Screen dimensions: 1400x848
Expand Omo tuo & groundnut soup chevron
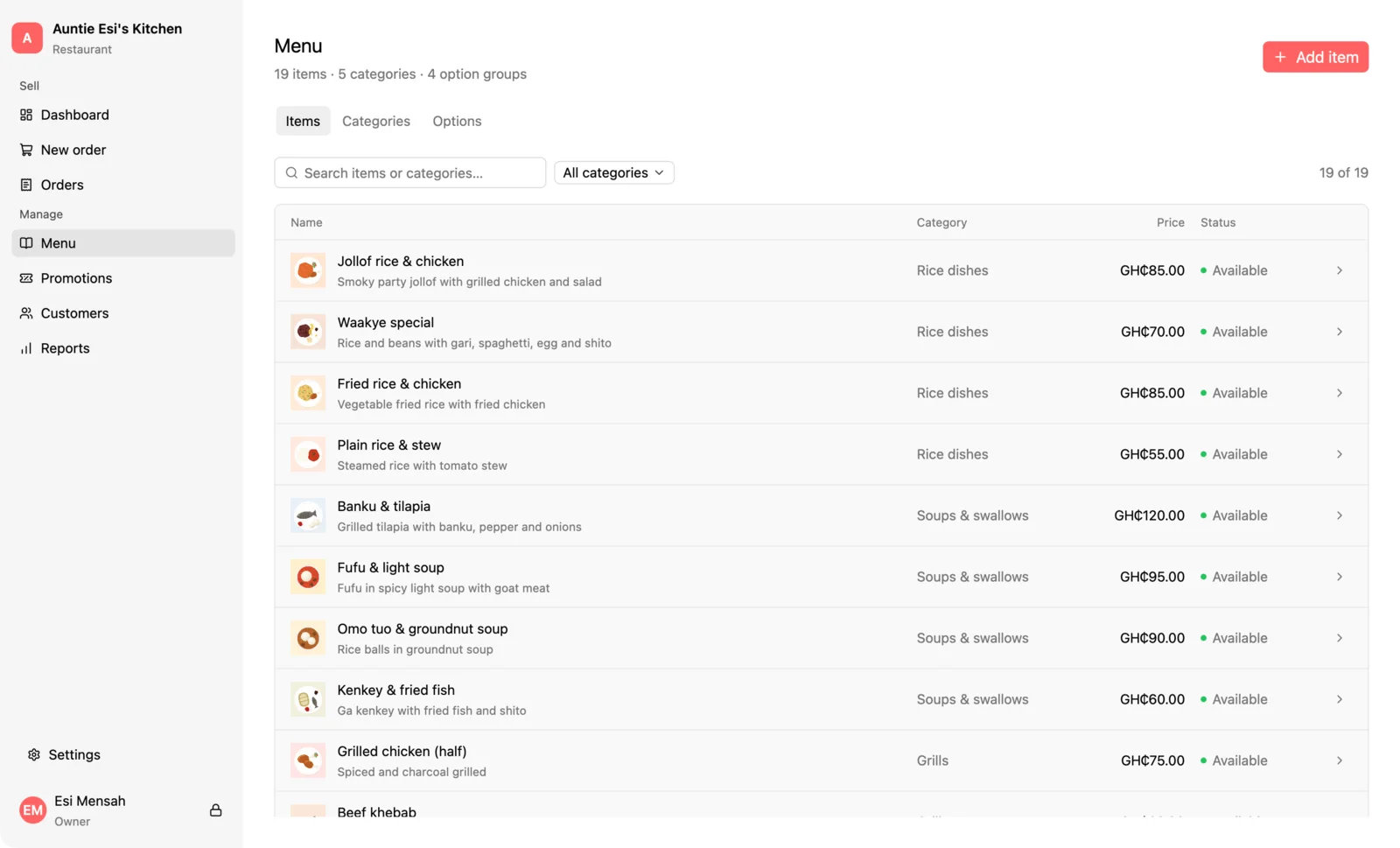(1340, 638)
